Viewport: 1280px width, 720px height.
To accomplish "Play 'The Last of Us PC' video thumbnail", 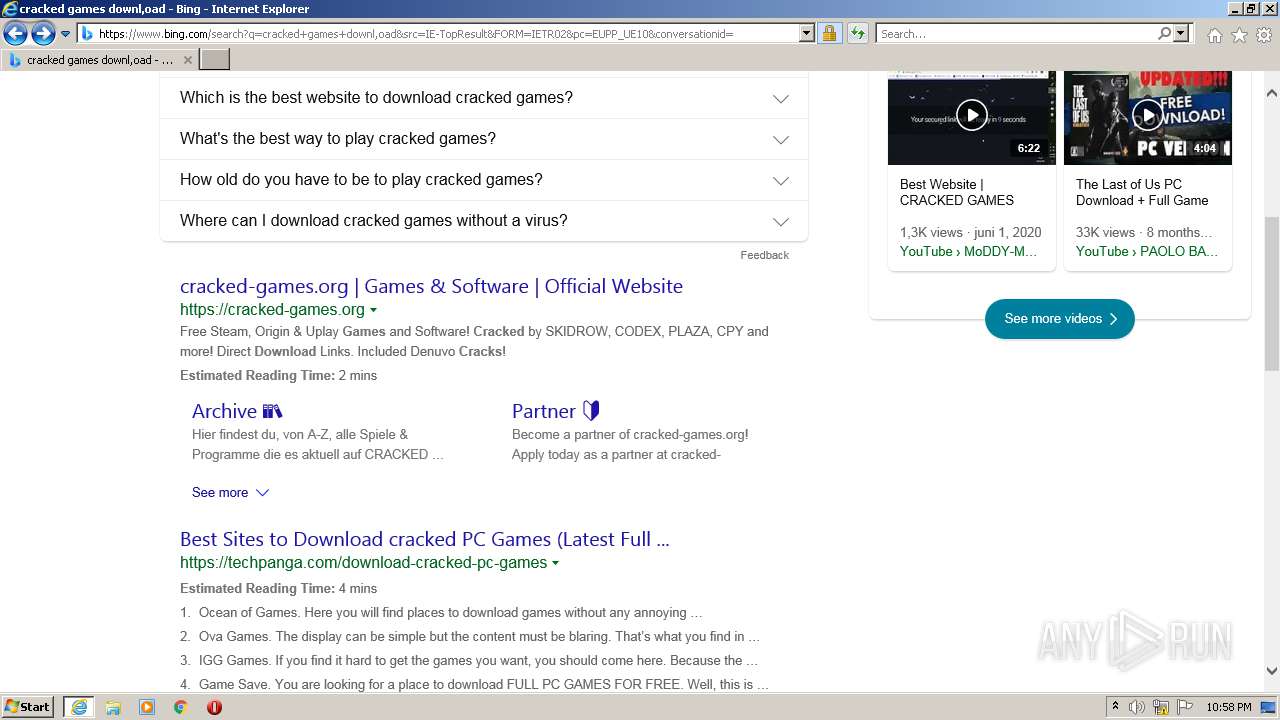I will coord(1148,117).
